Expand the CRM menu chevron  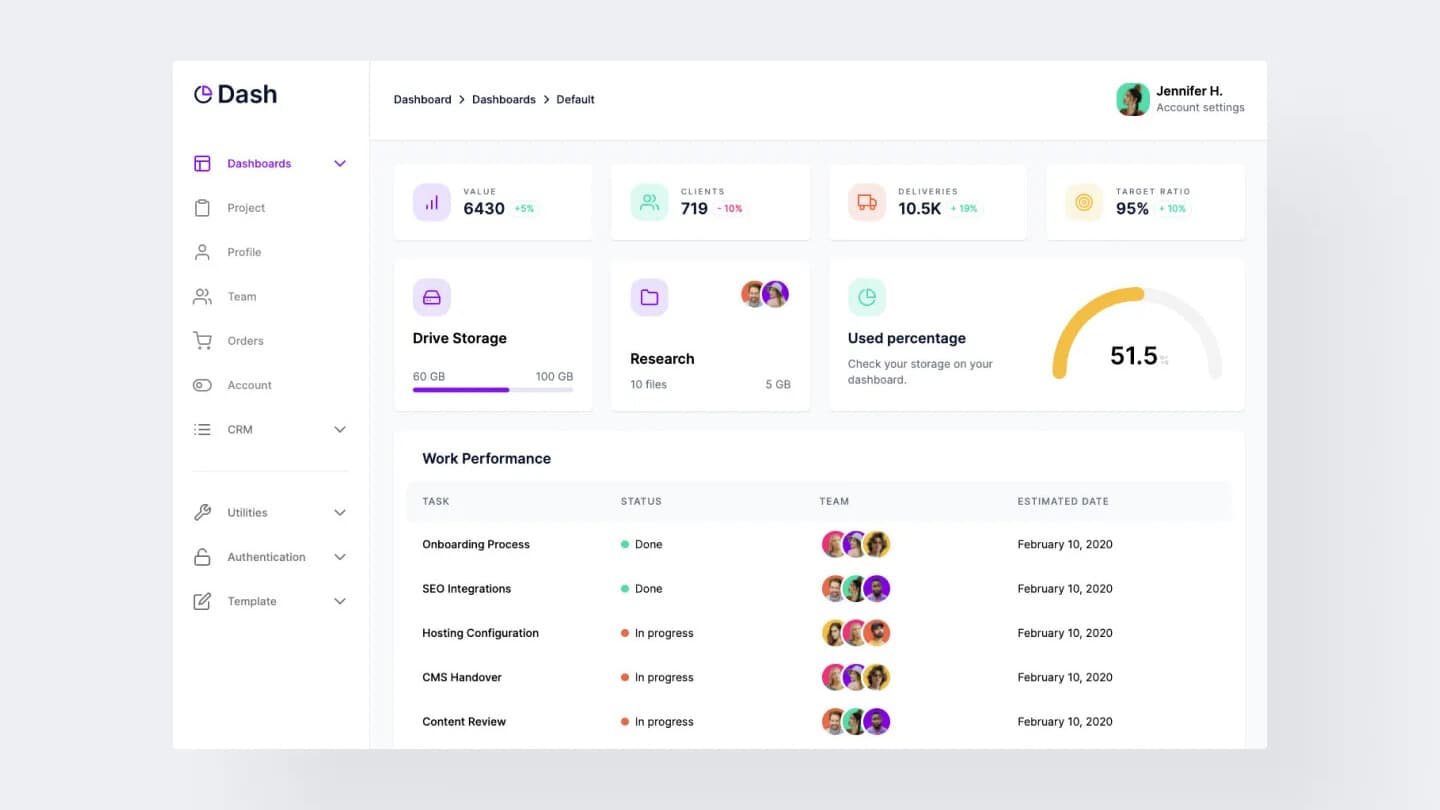tap(340, 429)
